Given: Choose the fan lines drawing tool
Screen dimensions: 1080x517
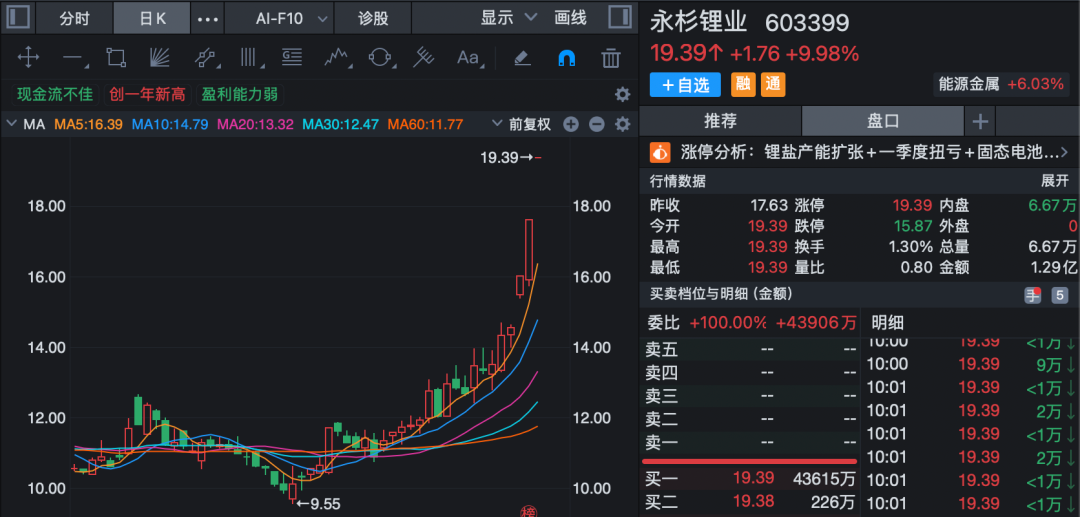Looking at the screenshot, I should click(159, 58).
